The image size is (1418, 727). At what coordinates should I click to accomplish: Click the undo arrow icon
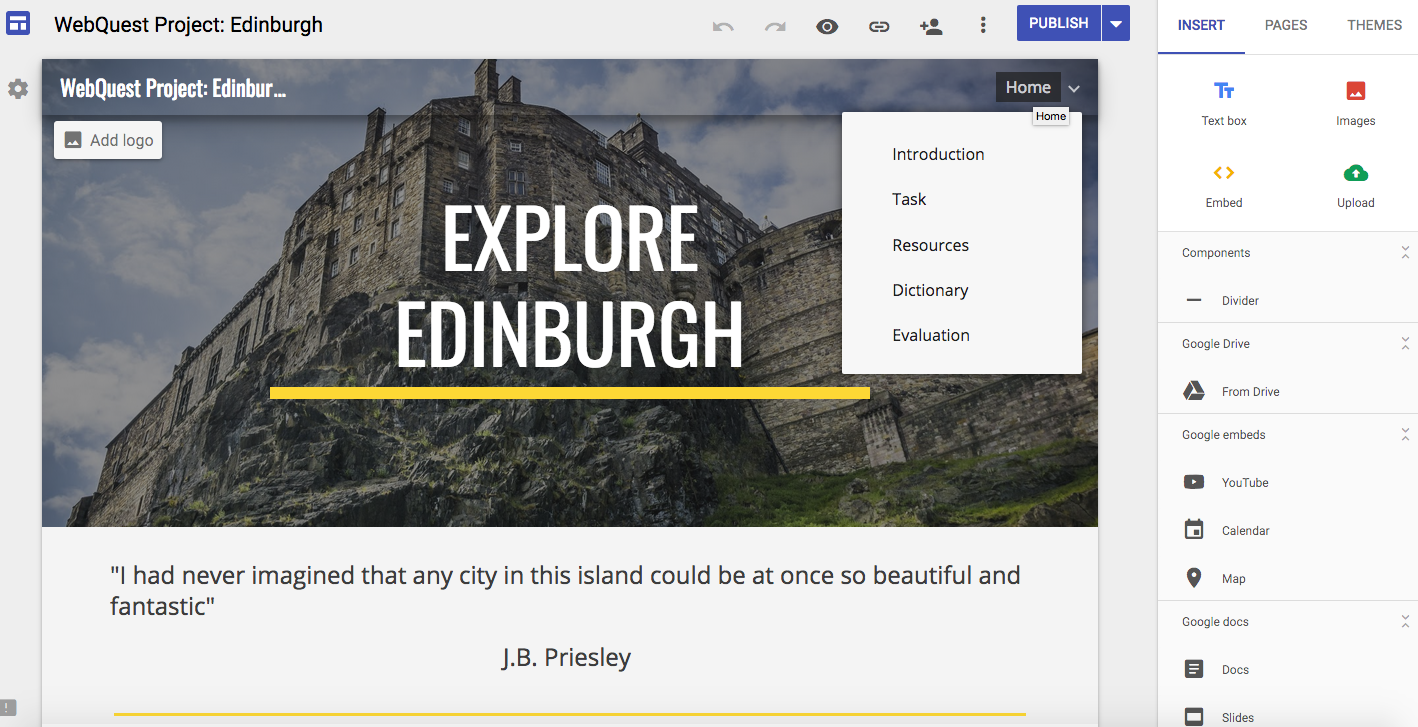[723, 26]
